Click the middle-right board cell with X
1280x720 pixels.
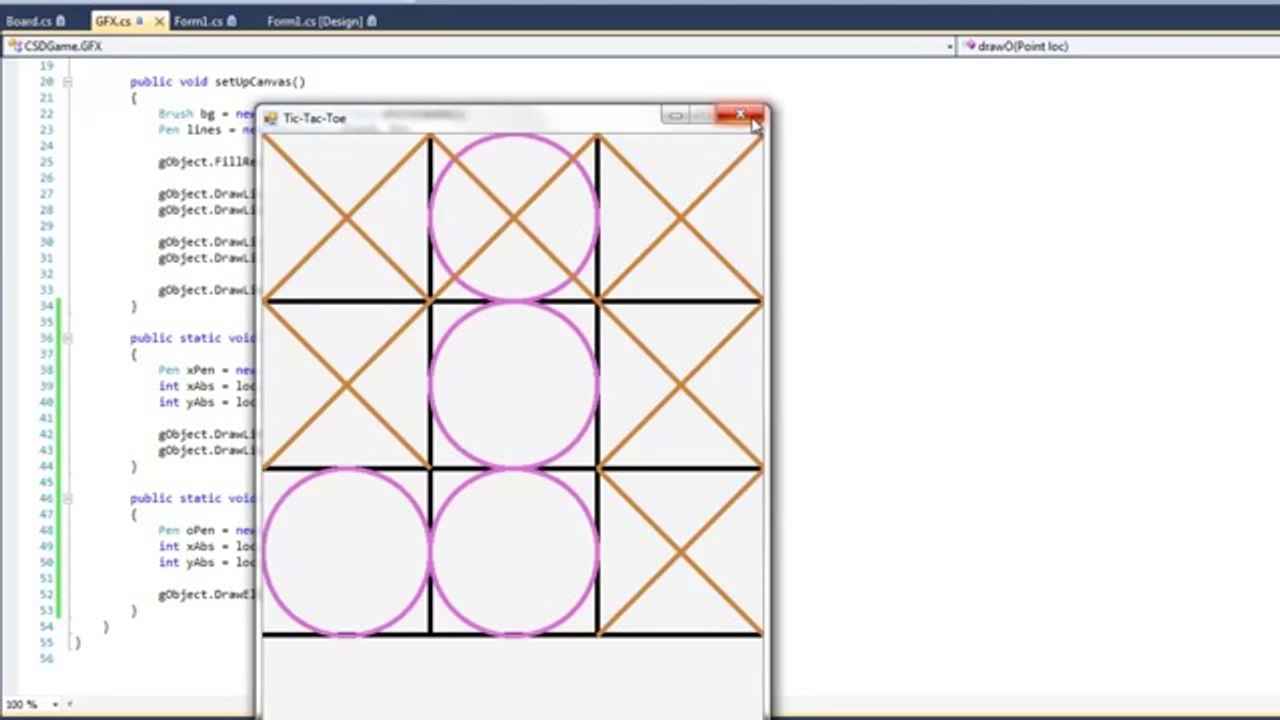point(681,384)
